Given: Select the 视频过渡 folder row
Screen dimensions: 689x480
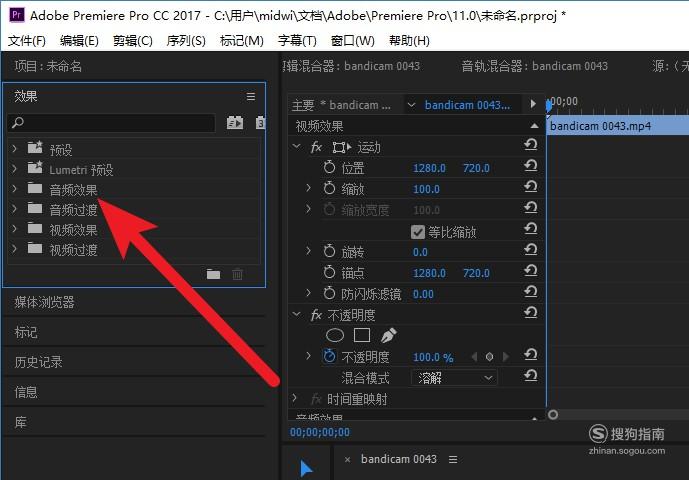Looking at the screenshot, I should pos(134,250).
